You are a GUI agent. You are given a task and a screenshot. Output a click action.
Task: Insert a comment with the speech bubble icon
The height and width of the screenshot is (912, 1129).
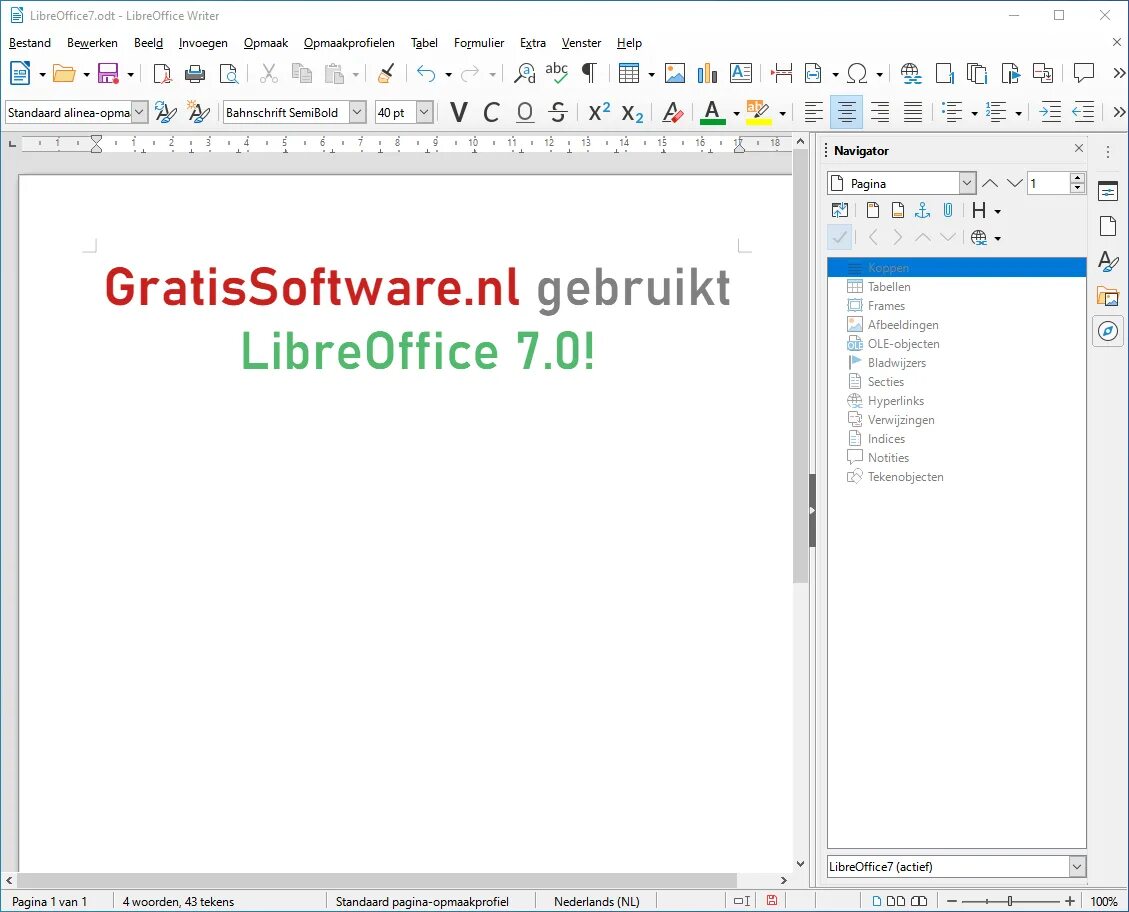1084,73
